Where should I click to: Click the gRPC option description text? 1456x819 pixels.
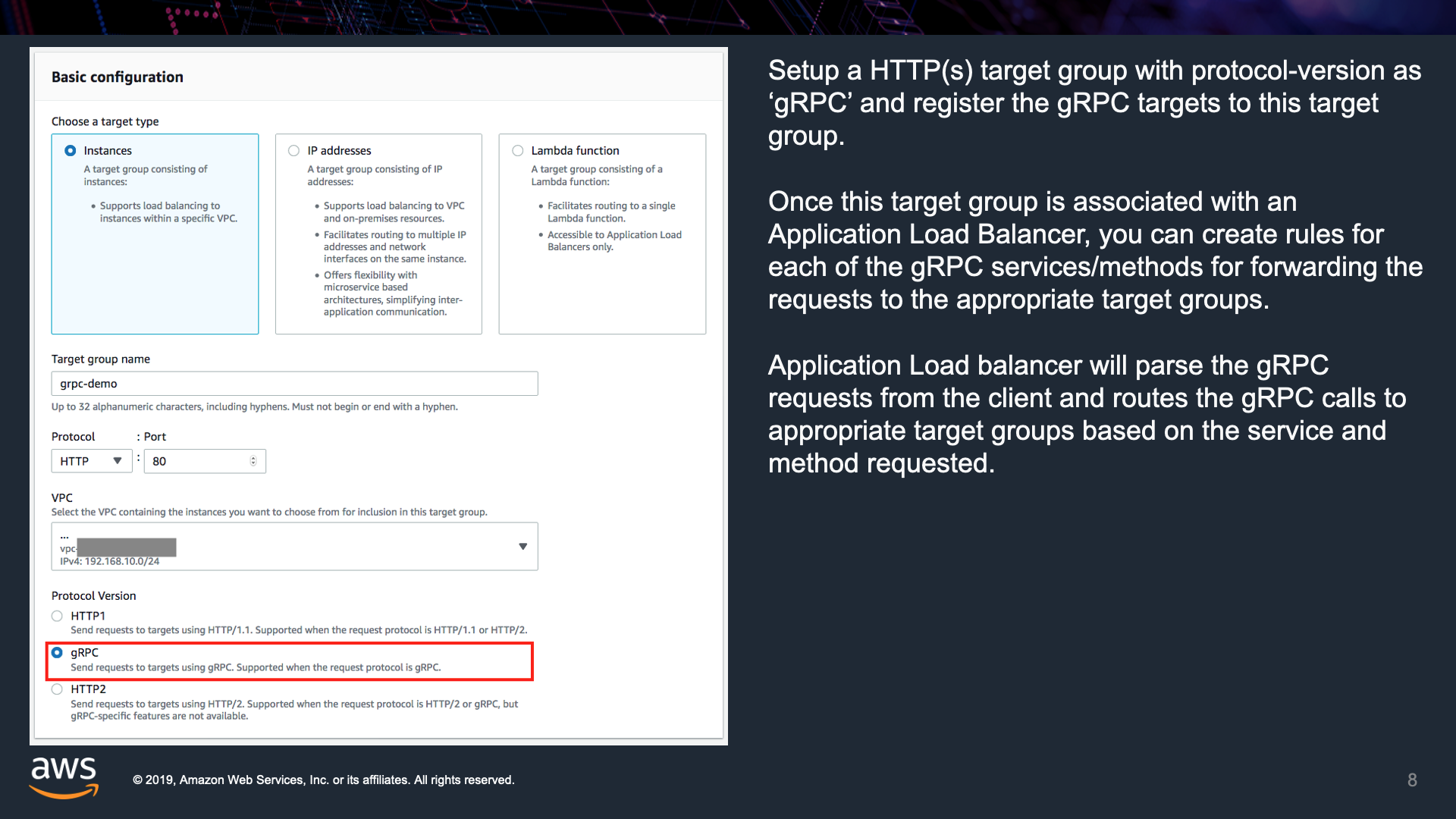point(256,667)
